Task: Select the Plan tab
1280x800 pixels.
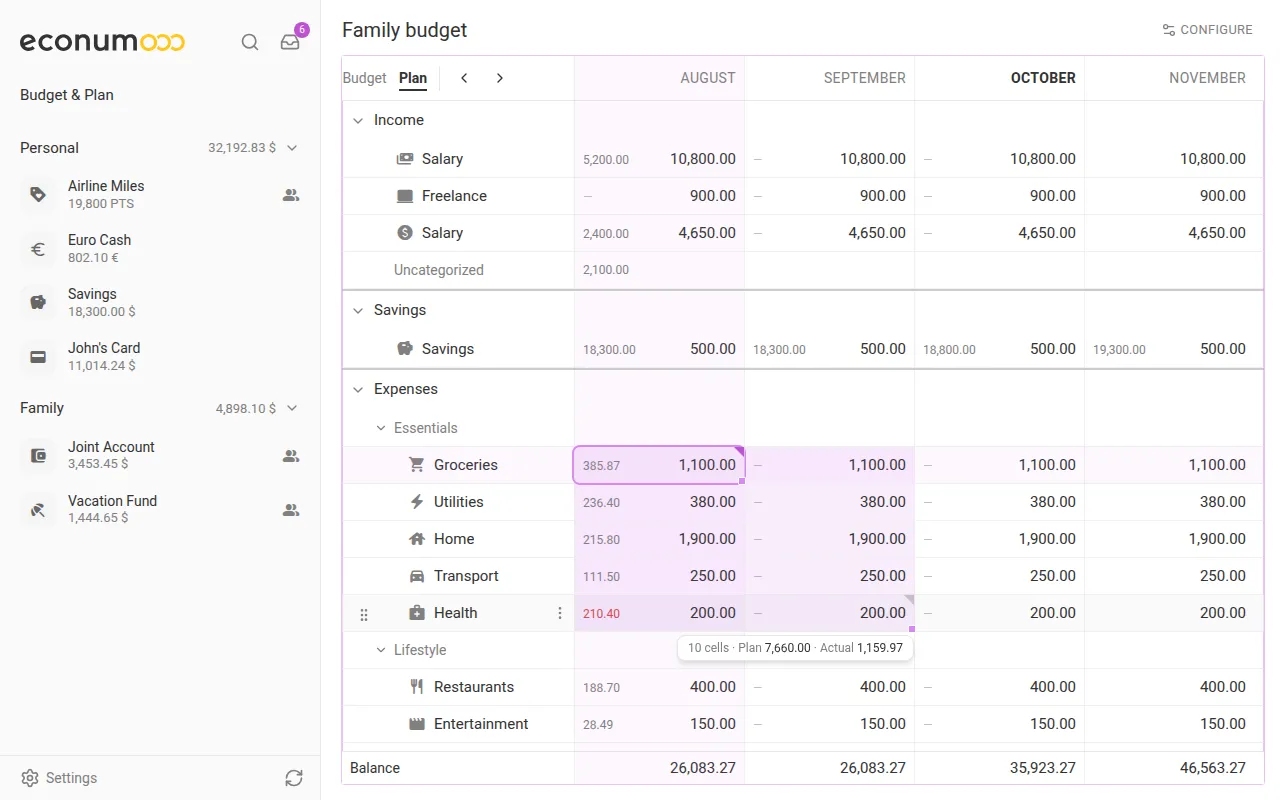Action: [x=413, y=78]
